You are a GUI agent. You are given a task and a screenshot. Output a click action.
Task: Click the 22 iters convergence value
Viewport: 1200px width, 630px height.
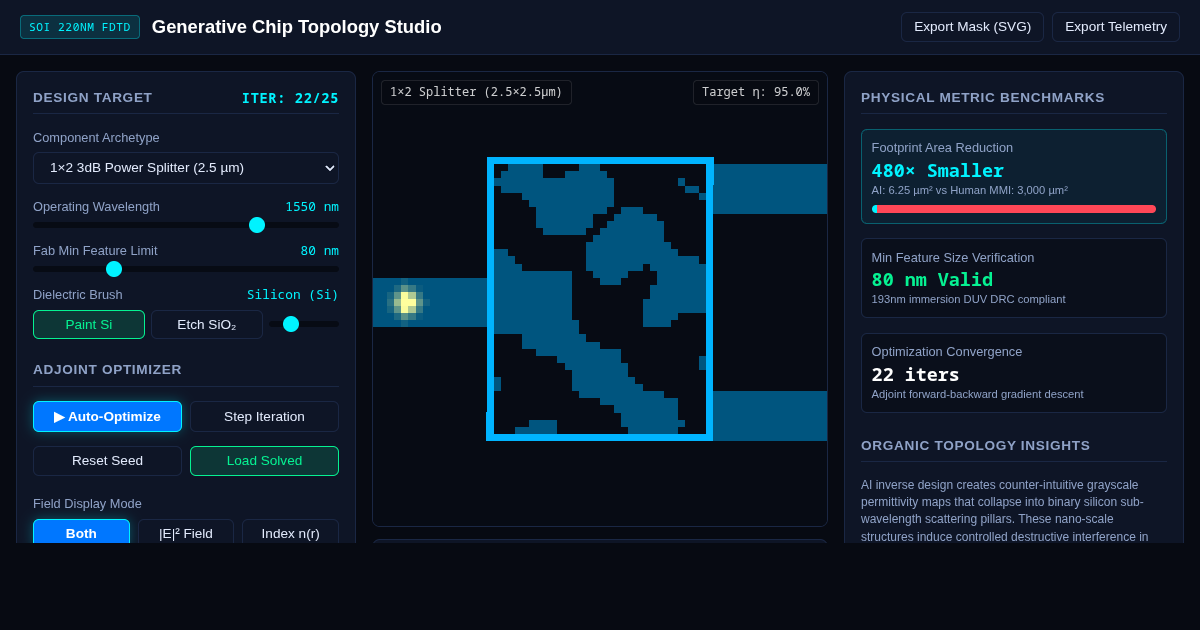(x=915, y=375)
